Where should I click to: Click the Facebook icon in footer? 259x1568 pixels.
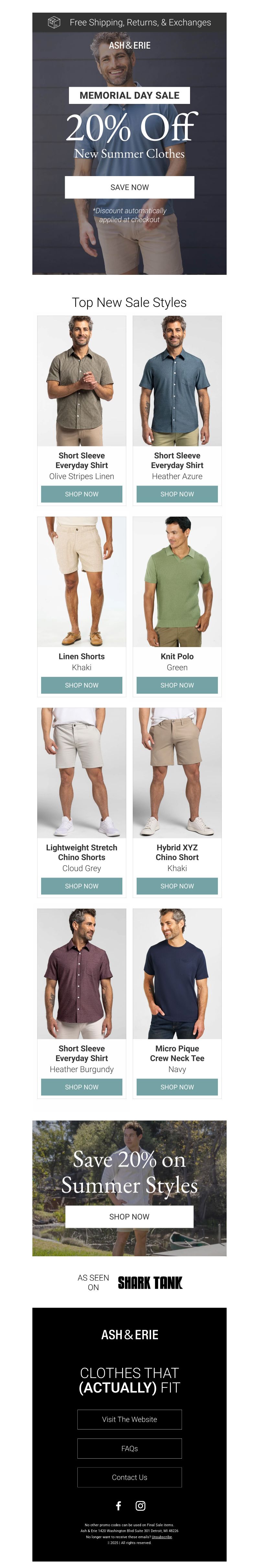point(118,1506)
